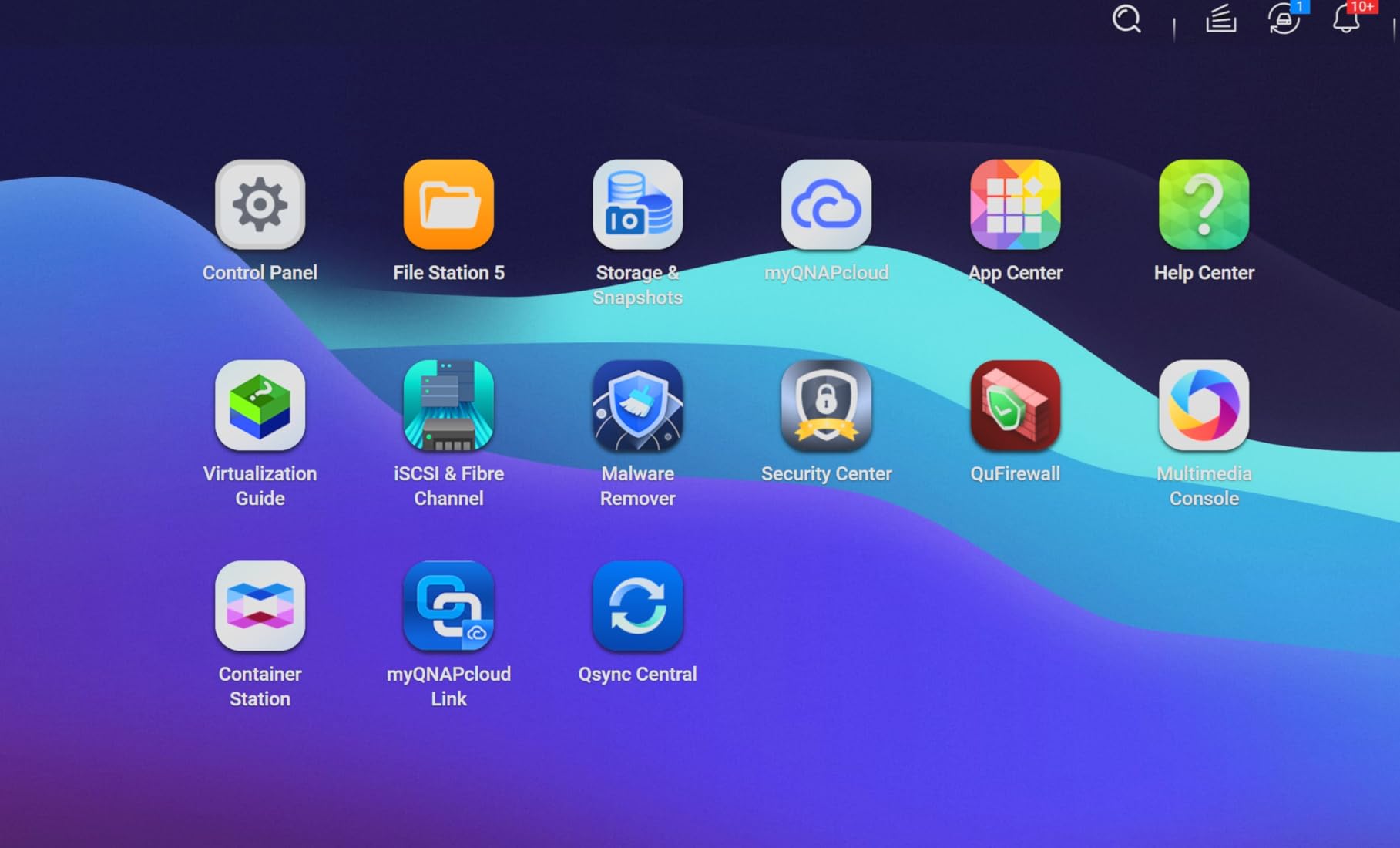This screenshot has height=848, width=1400.
Task: Launch File Station 5
Action: [448, 205]
